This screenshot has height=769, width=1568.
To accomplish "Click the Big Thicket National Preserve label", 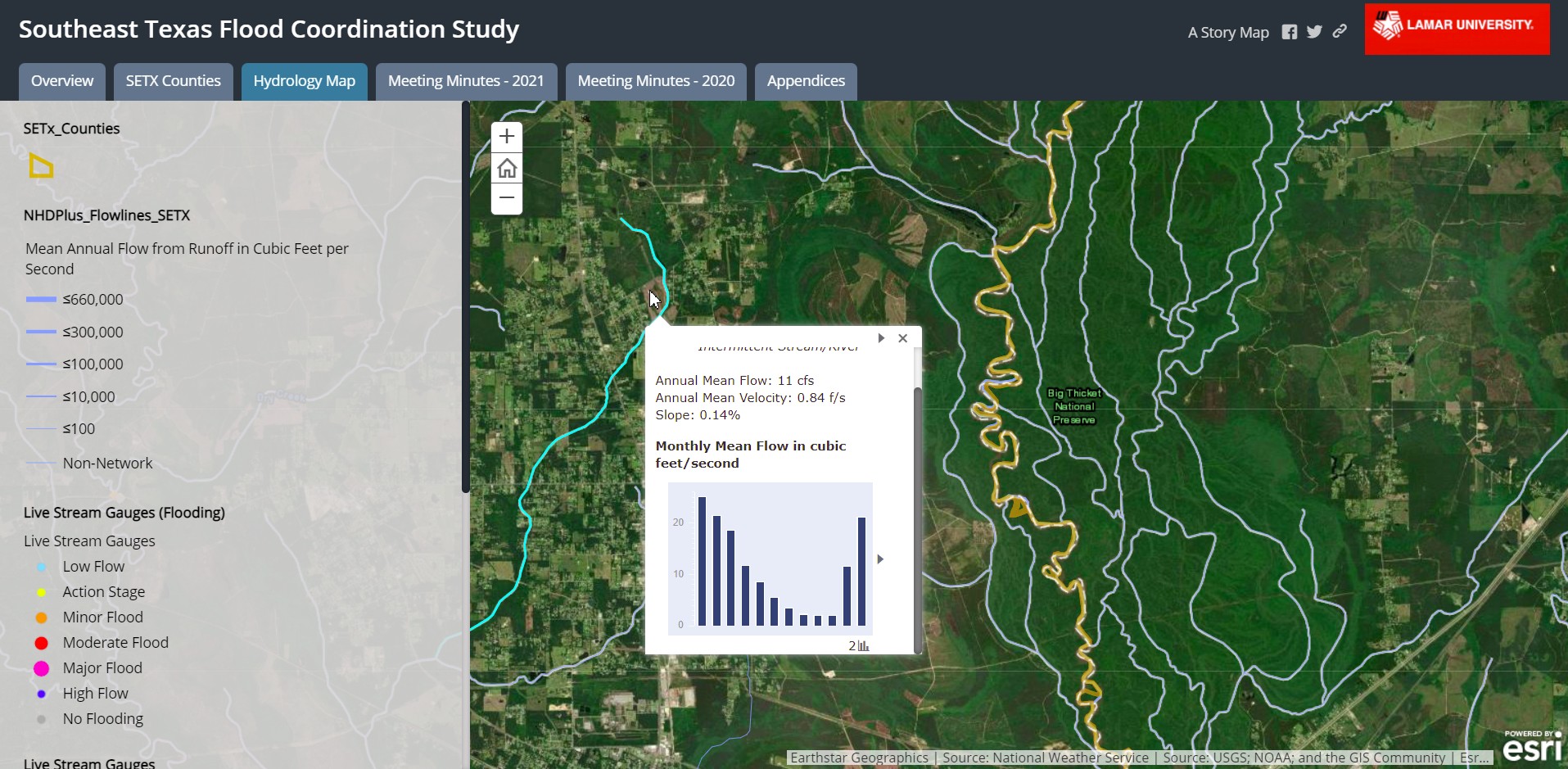I will click(x=1074, y=406).
